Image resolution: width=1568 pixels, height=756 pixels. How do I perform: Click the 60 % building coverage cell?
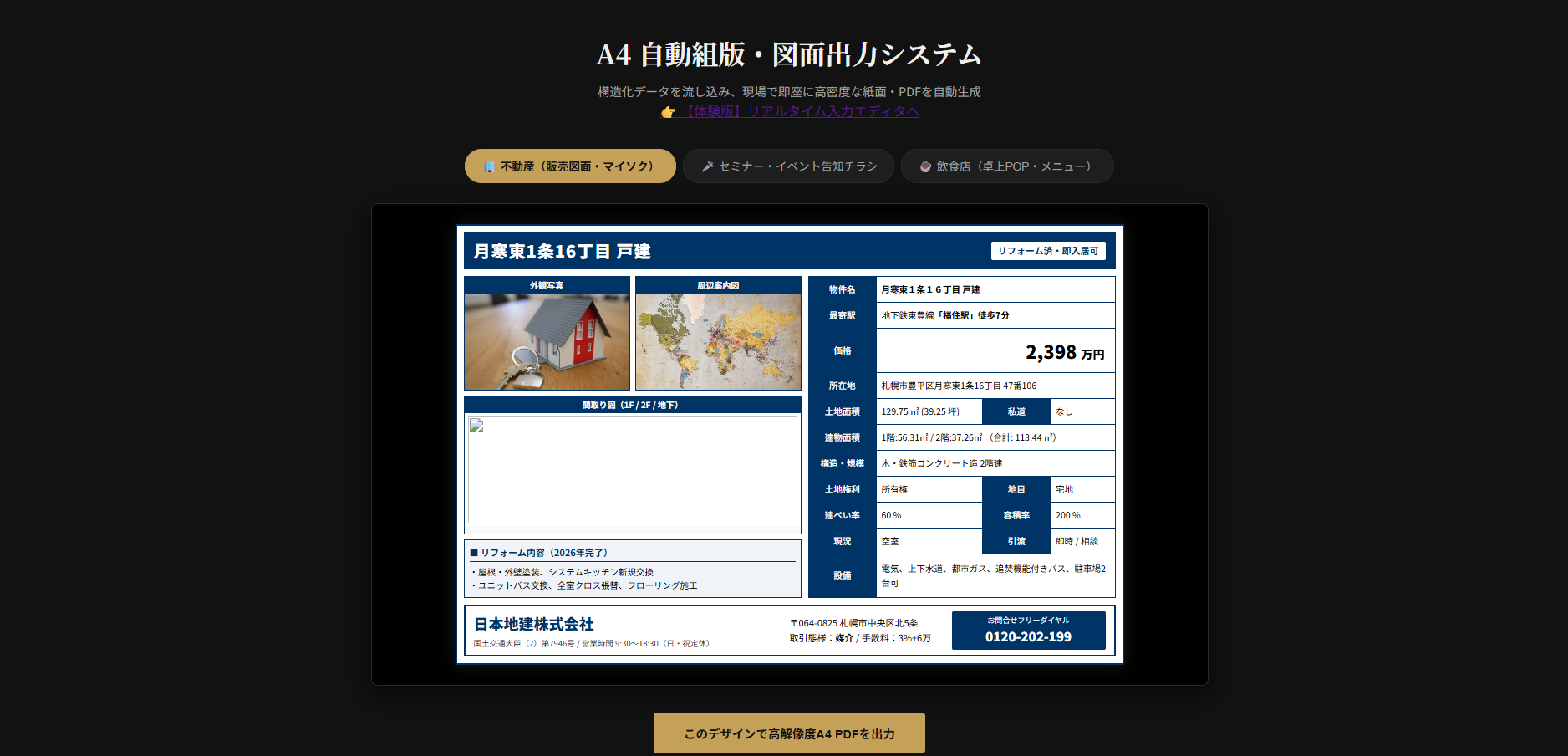pyautogui.click(x=929, y=515)
